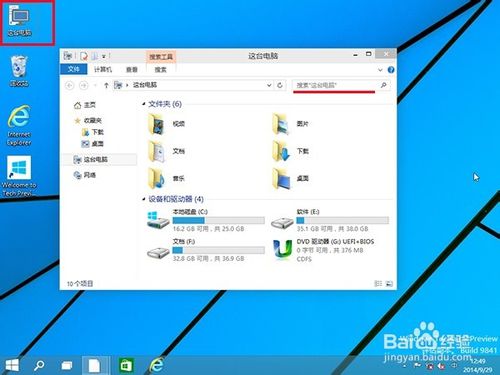Viewport: 500px width, 375px height.
Task: Open the address bar history dropdown
Action: pyautogui.click(x=269, y=85)
